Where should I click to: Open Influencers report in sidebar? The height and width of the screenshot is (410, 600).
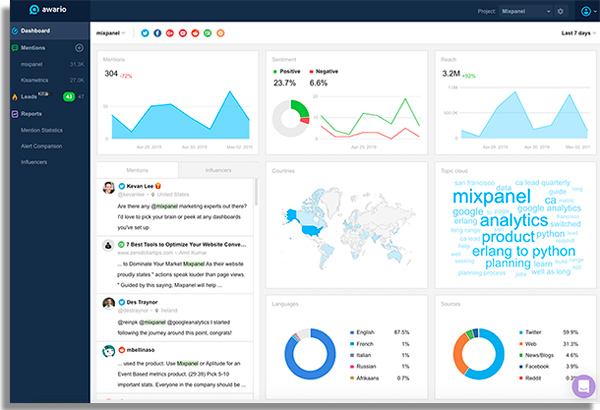tap(34, 162)
